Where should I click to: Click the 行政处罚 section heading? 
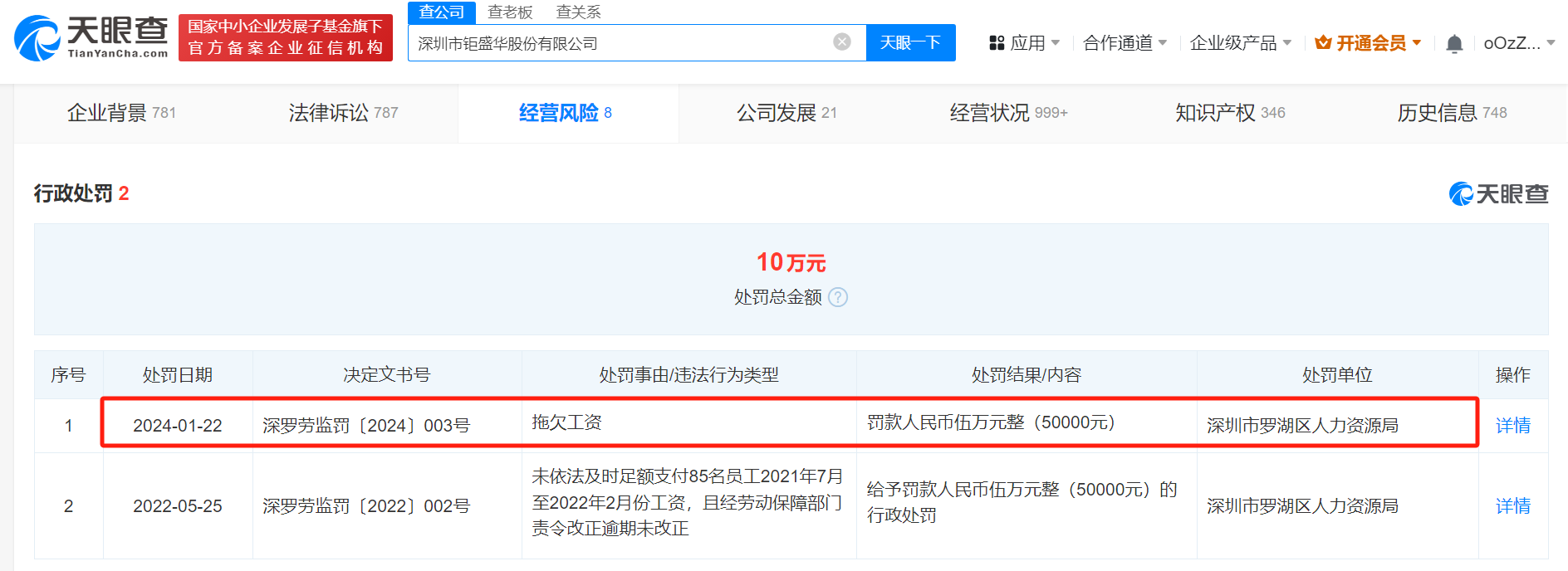pyautogui.click(x=81, y=193)
